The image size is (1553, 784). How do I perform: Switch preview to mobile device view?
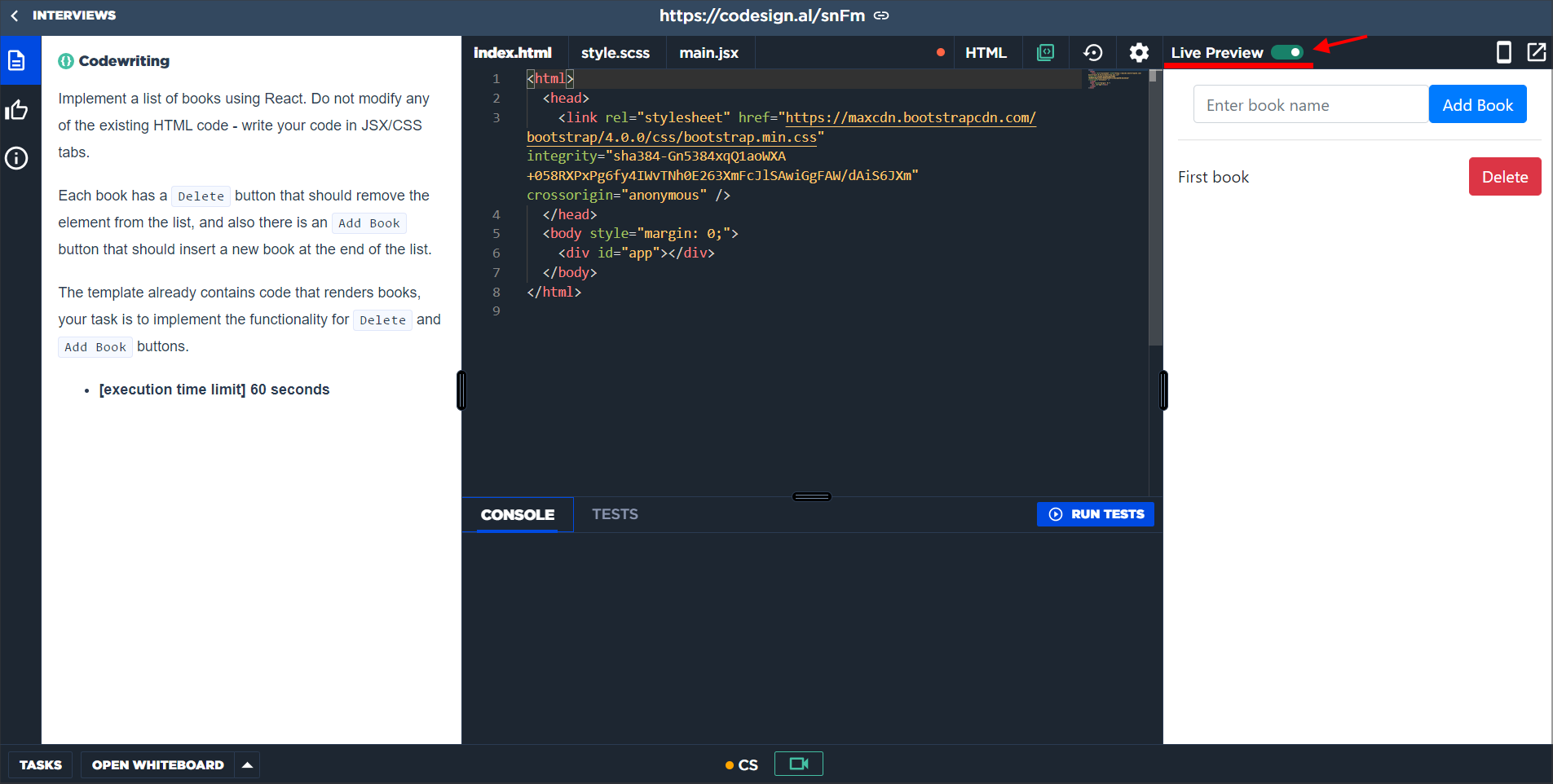pos(1504,52)
